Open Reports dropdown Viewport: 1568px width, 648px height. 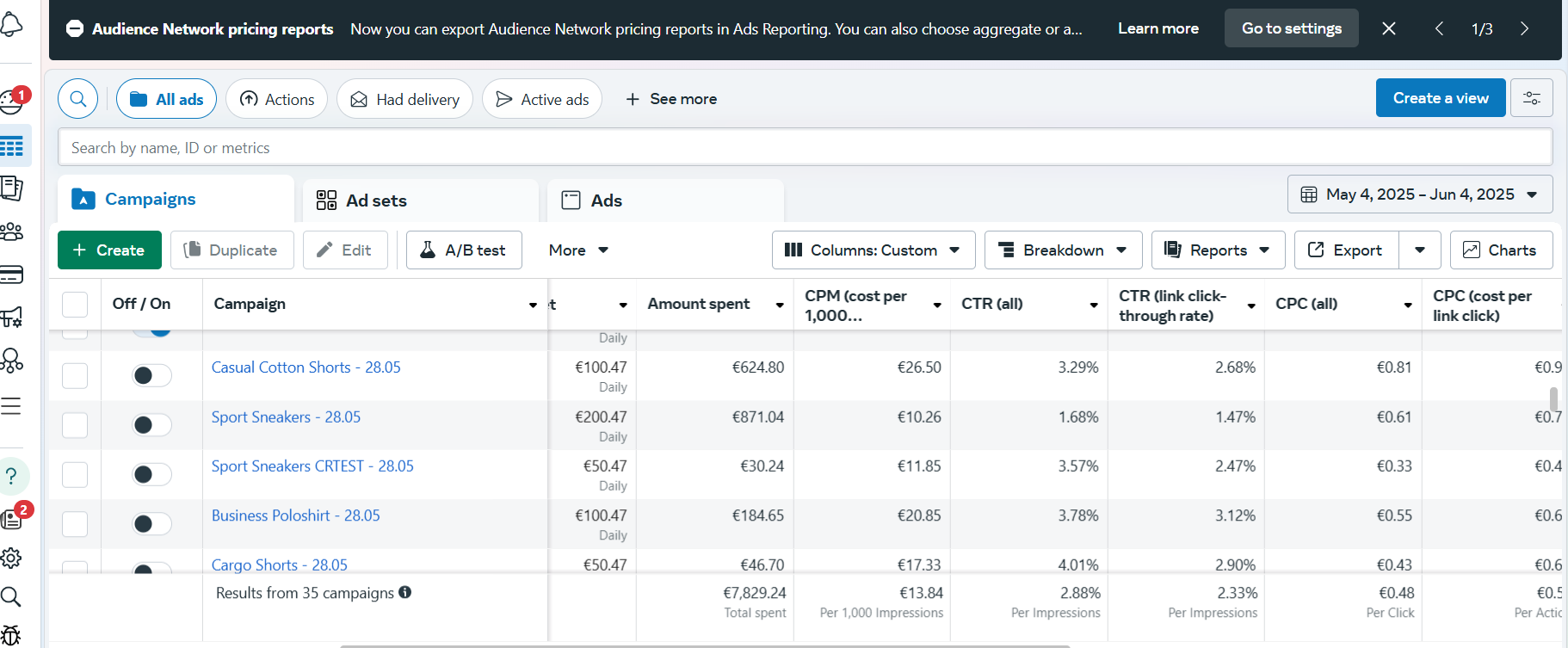1218,250
